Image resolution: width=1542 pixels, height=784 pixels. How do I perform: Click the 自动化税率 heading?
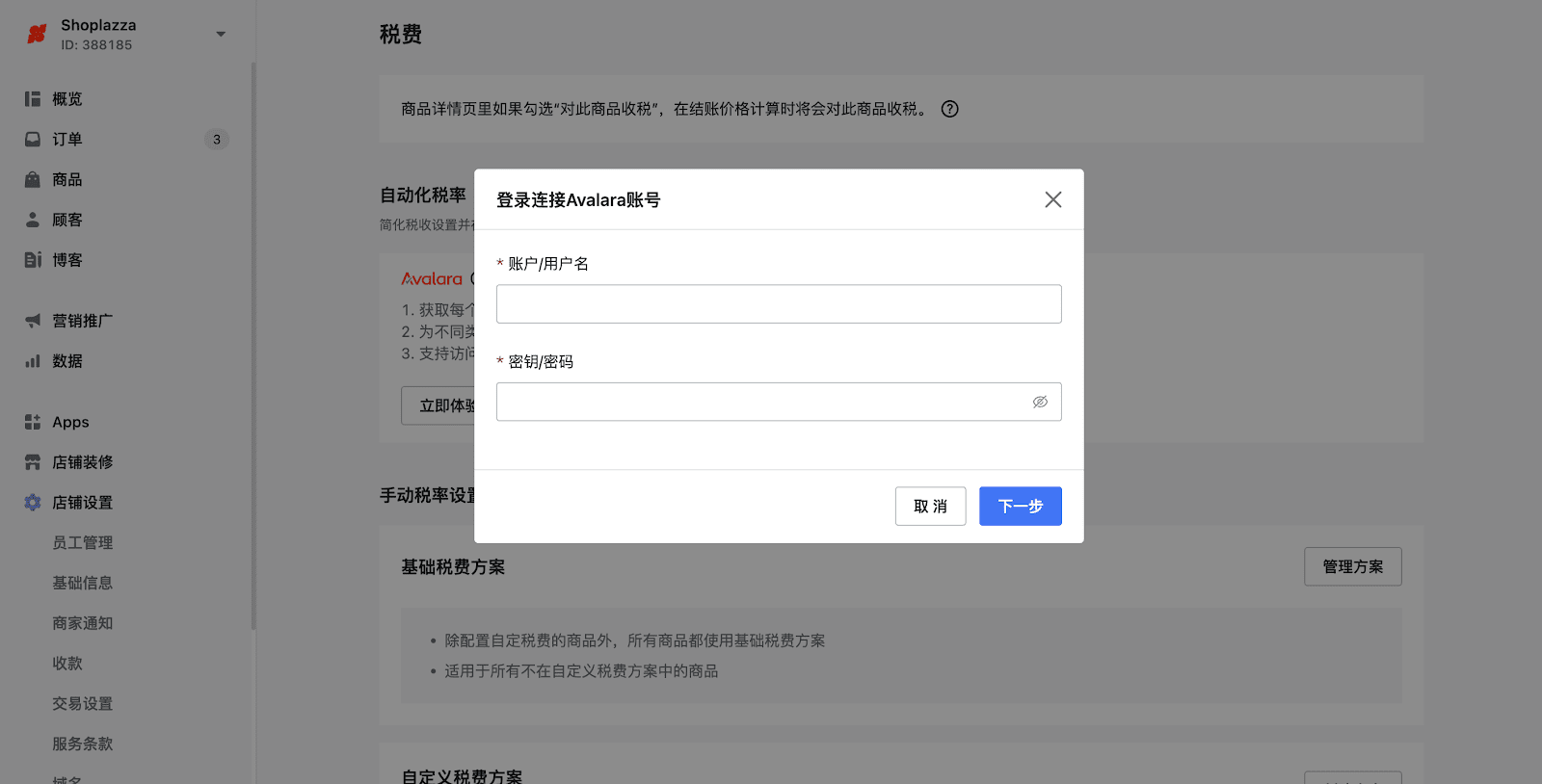pyautogui.click(x=423, y=196)
